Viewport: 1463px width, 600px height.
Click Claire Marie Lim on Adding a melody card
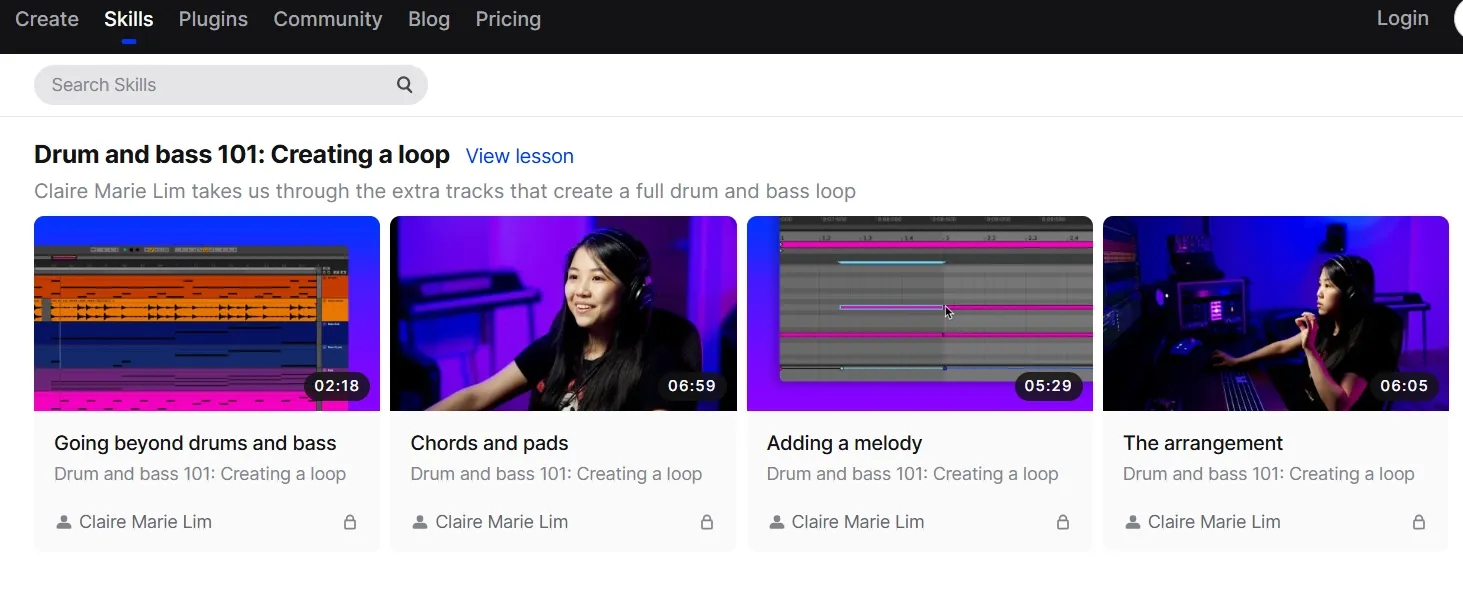tap(858, 522)
